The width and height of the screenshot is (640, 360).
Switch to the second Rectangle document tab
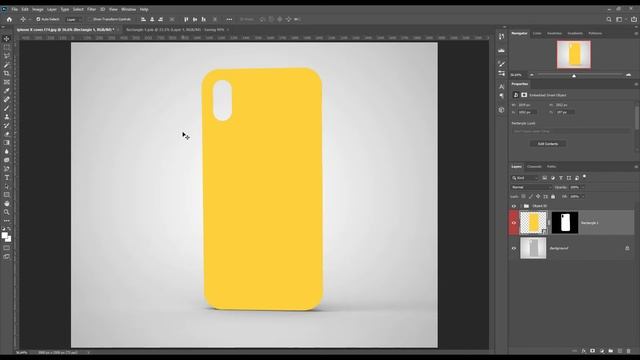click(x=175, y=30)
